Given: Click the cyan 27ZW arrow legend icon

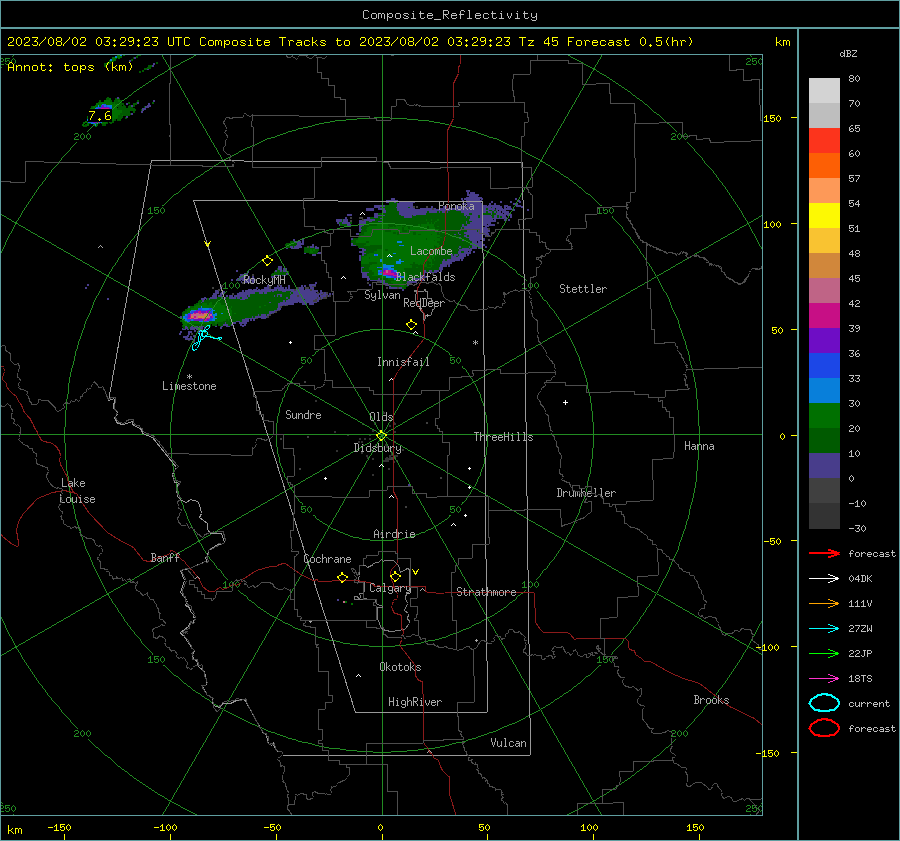Looking at the screenshot, I should (824, 629).
